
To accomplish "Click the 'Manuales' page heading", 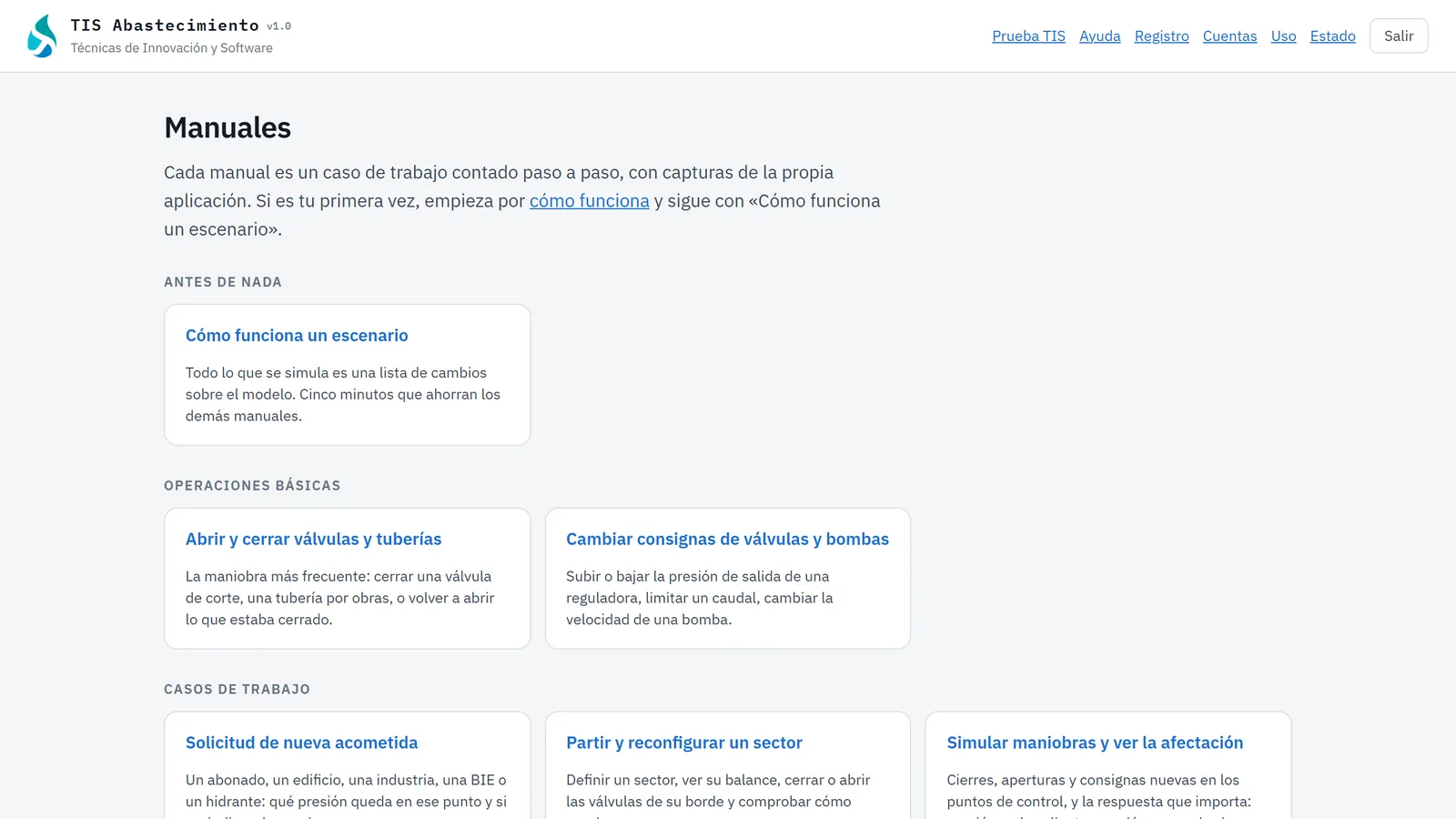I will (227, 127).
